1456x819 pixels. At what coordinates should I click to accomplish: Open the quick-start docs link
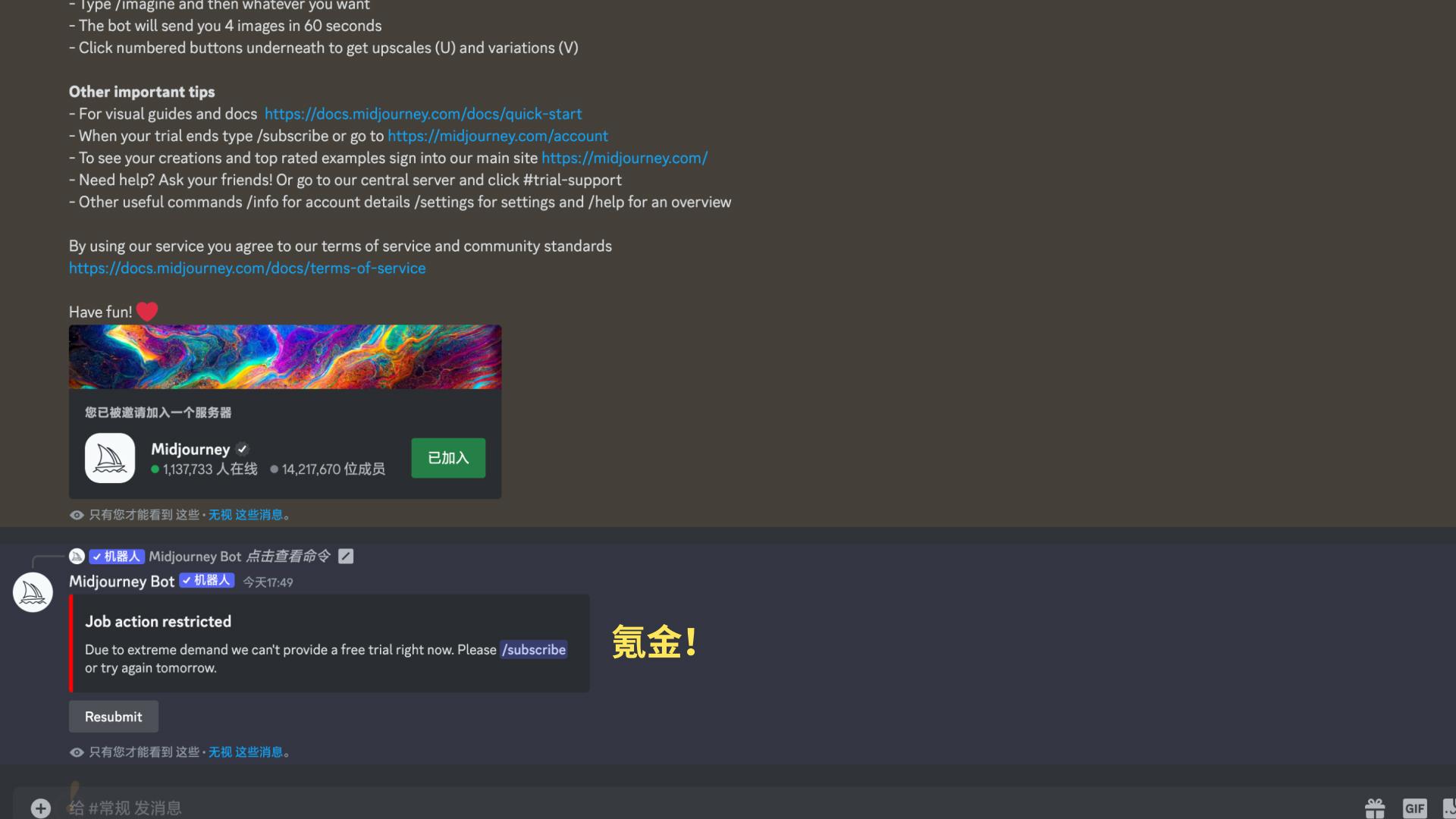point(423,114)
